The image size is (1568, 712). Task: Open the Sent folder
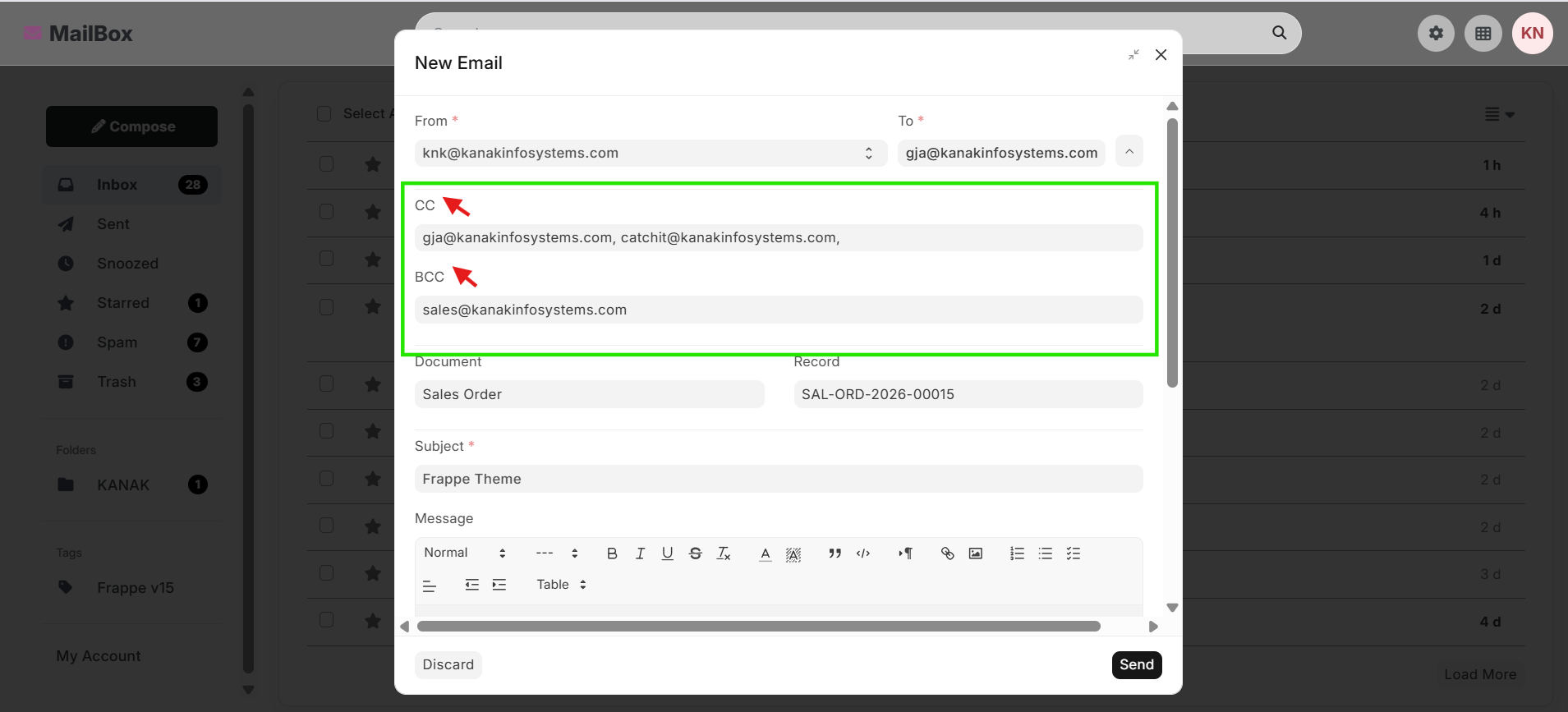(x=113, y=224)
